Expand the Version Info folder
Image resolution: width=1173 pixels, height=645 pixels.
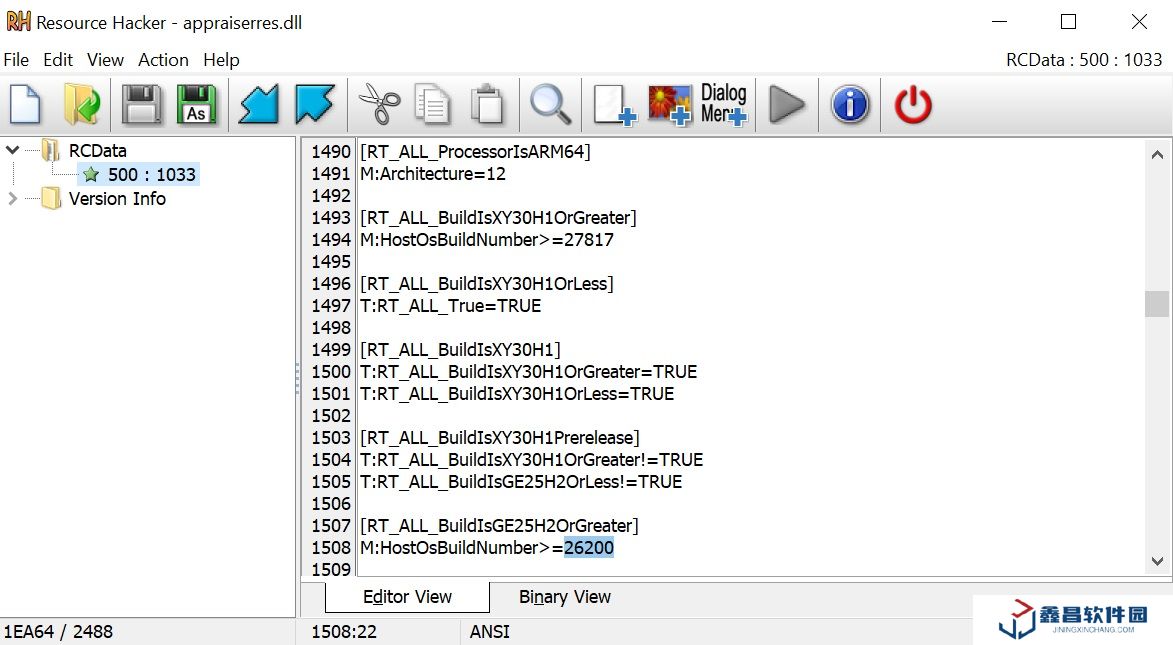click(13, 199)
